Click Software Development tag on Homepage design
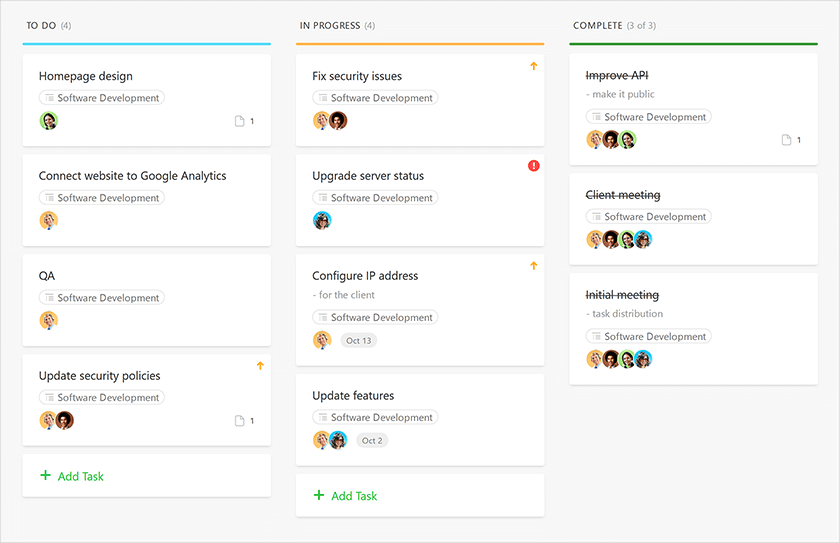The height and width of the screenshot is (543, 840). pos(102,97)
